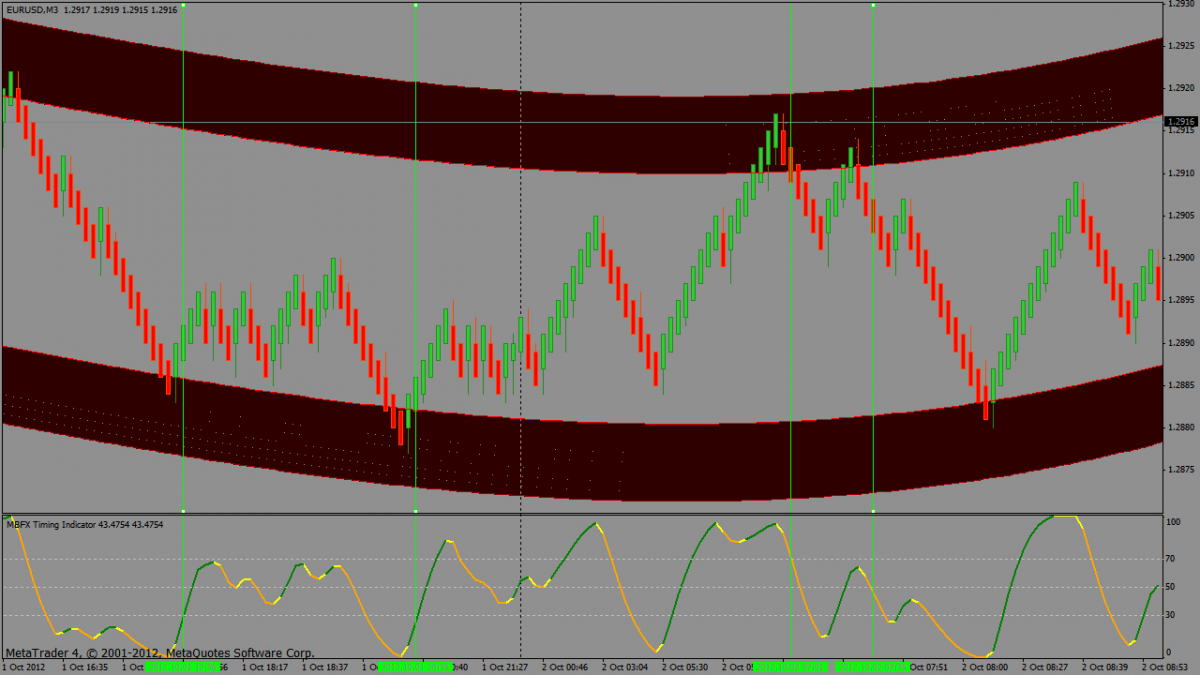Click the 2 Oct 08:27 time label
The image size is (1200, 675).
pos(1046,666)
